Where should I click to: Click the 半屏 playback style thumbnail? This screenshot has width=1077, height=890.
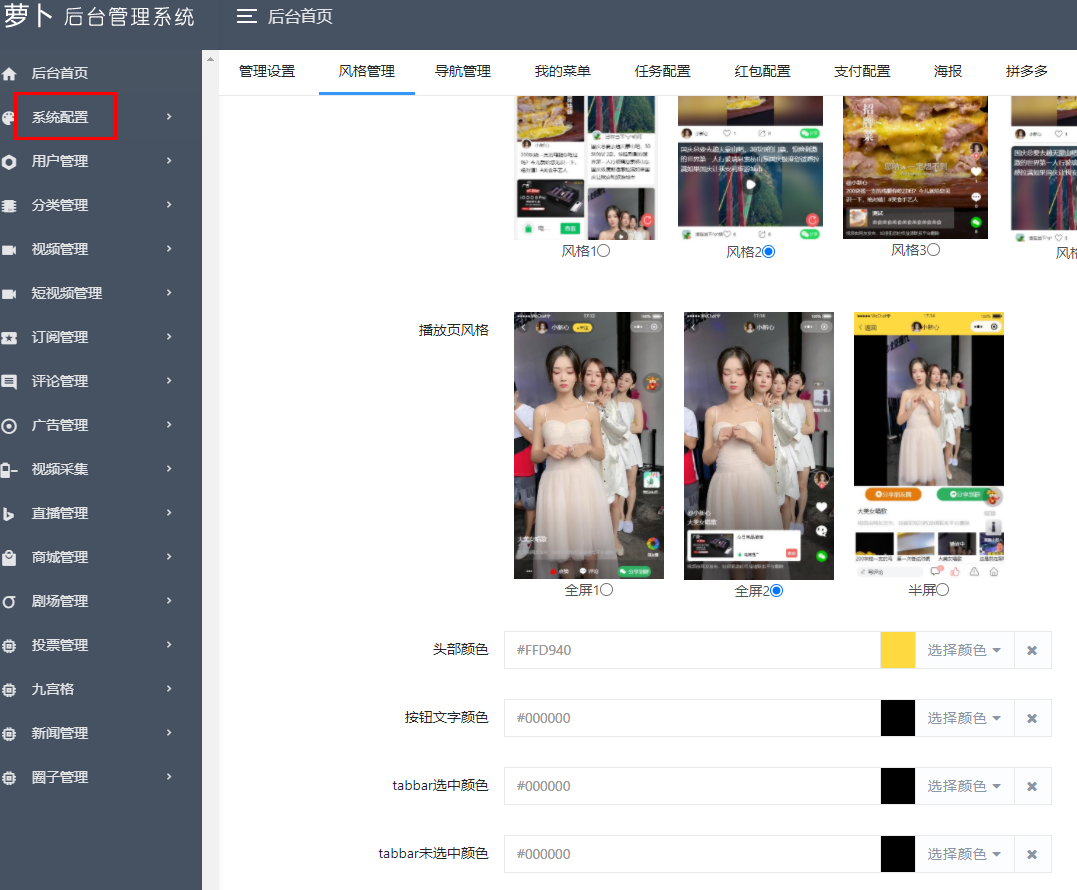pyautogui.click(x=929, y=446)
